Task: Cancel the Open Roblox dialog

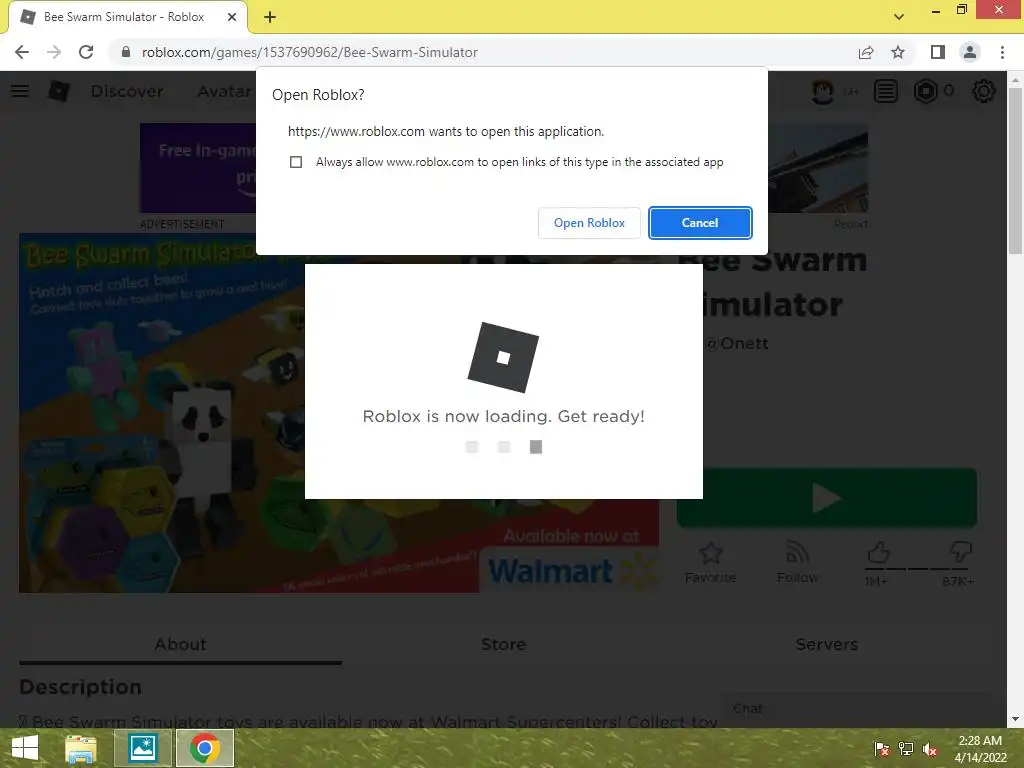Action: [700, 223]
